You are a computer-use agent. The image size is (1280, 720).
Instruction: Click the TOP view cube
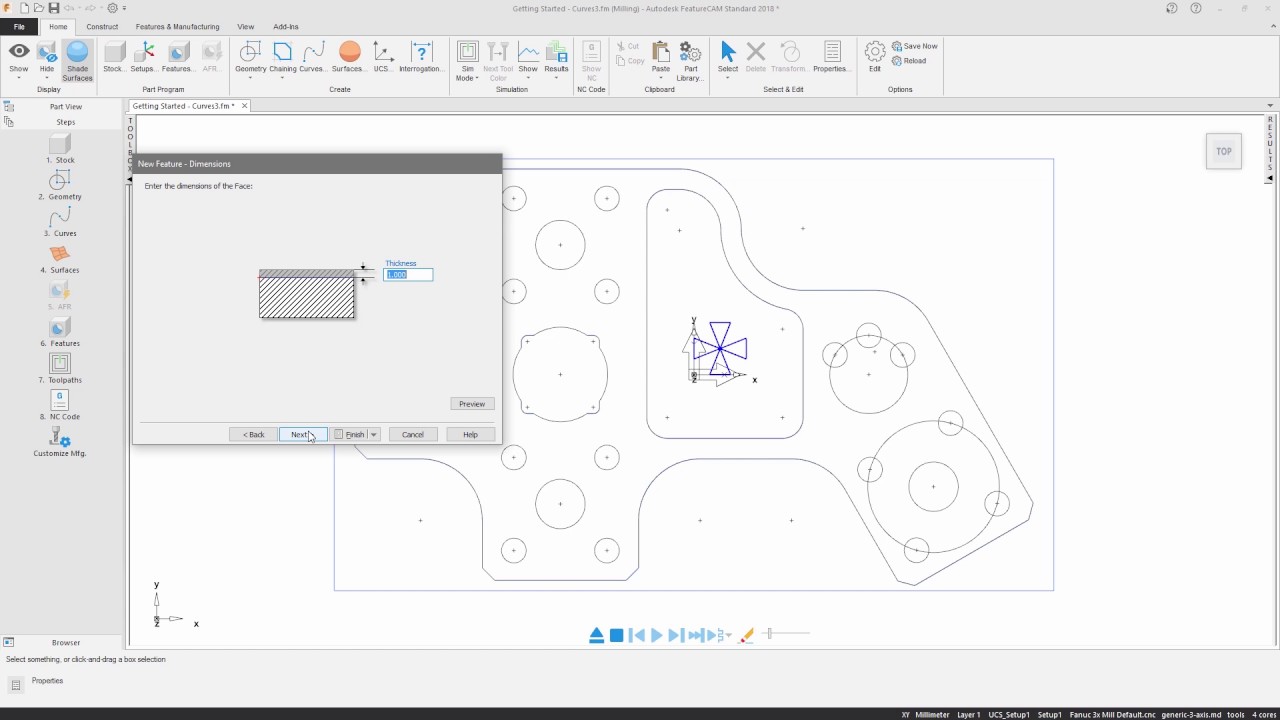coord(1224,152)
